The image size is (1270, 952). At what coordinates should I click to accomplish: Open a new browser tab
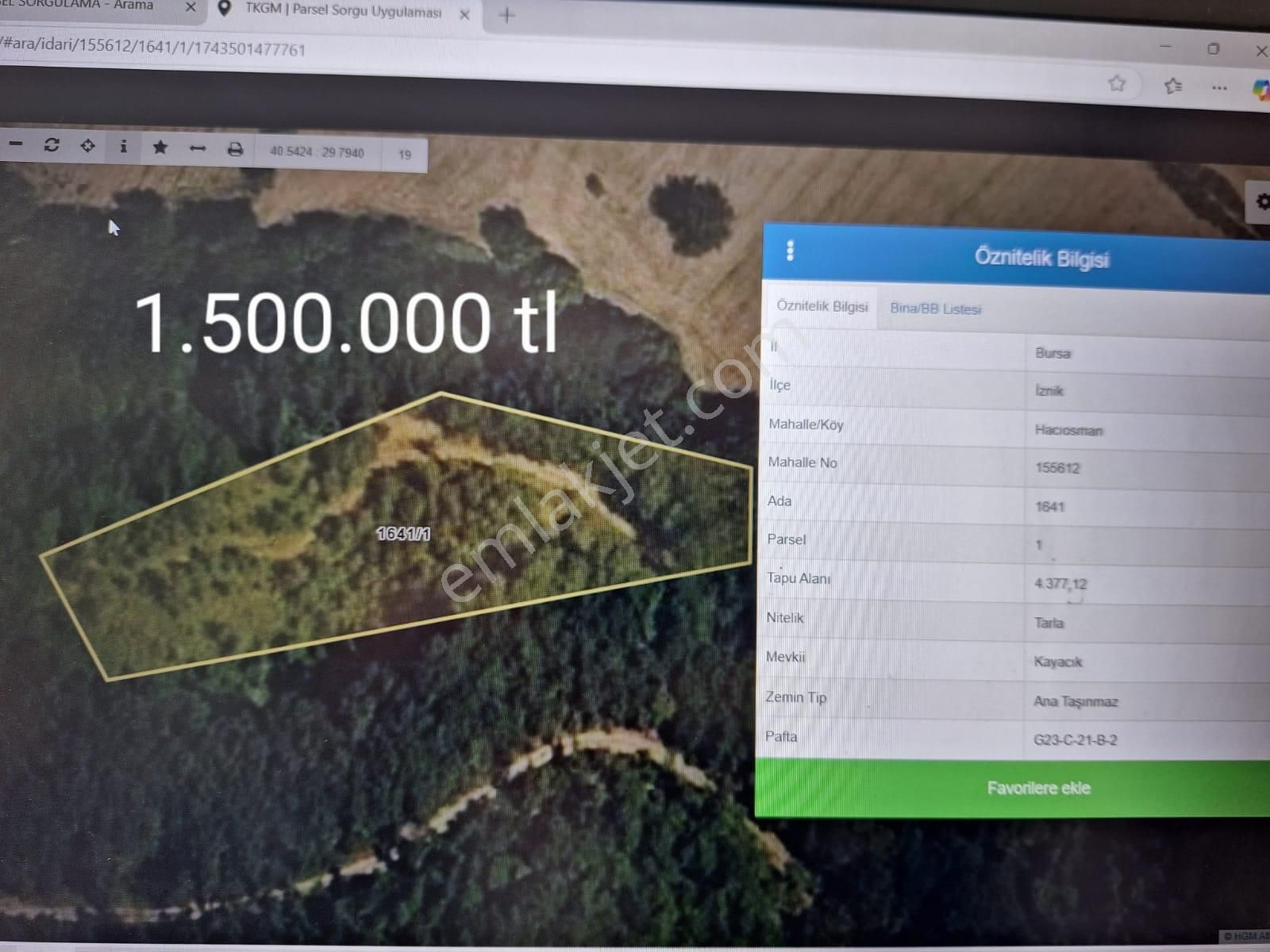click(507, 15)
